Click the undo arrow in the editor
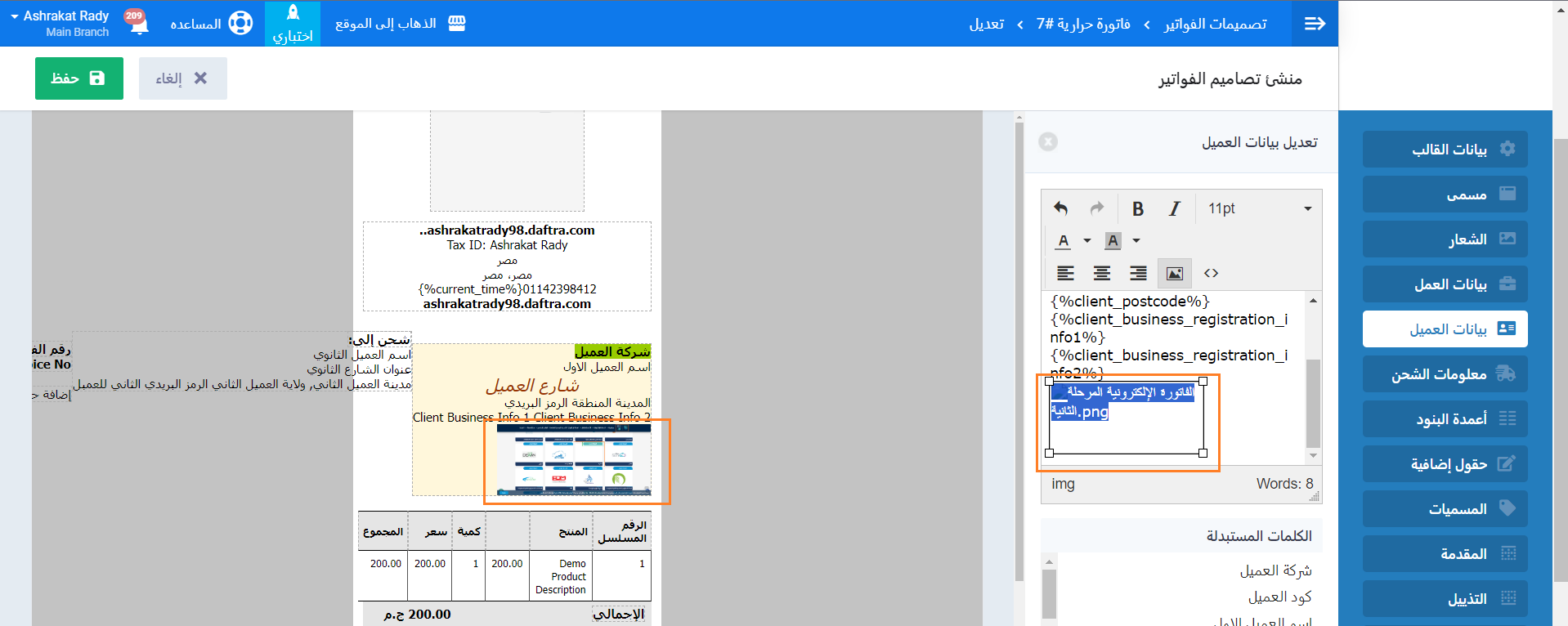Image resolution: width=1568 pixels, height=626 pixels. (1061, 208)
